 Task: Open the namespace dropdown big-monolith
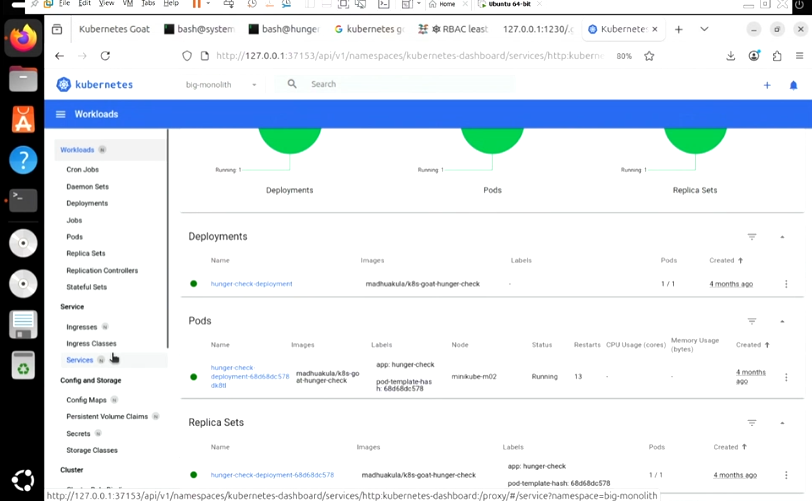coord(221,84)
